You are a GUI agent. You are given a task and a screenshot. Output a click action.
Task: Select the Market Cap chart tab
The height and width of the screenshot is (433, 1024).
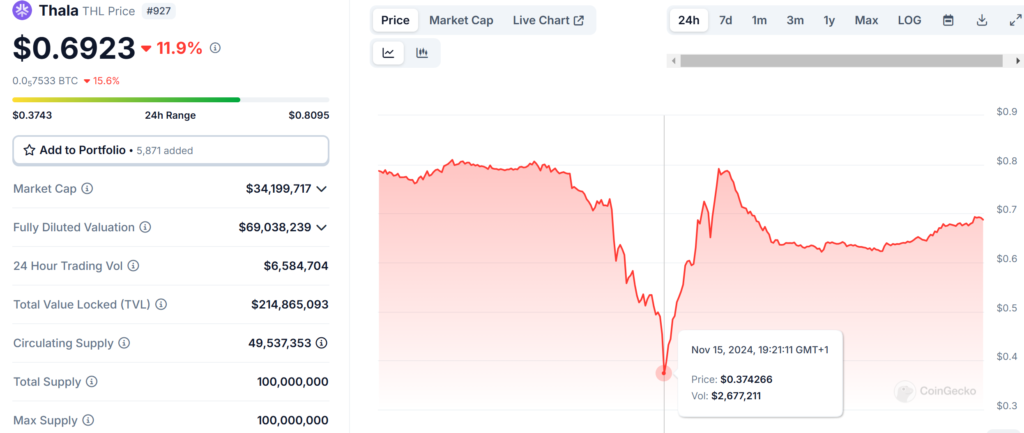(x=461, y=20)
